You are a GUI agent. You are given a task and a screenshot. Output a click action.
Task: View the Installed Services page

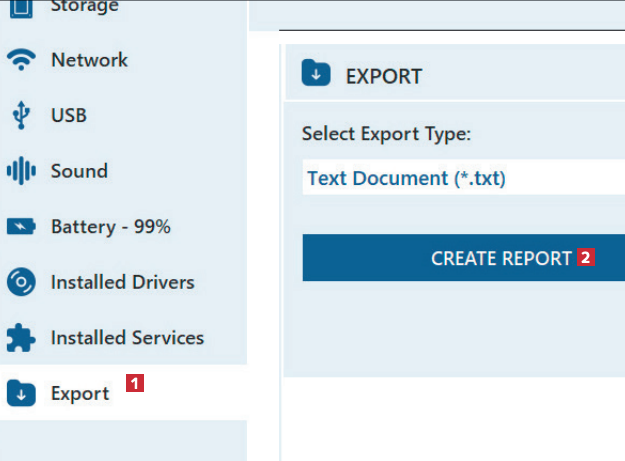point(127,338)
